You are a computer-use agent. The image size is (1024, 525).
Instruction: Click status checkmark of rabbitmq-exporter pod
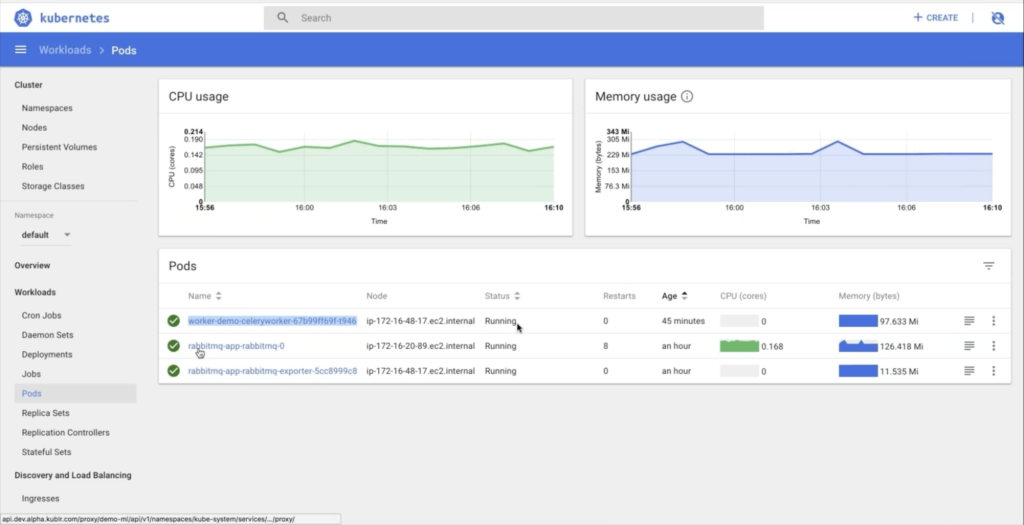click(x=173, y=370)
